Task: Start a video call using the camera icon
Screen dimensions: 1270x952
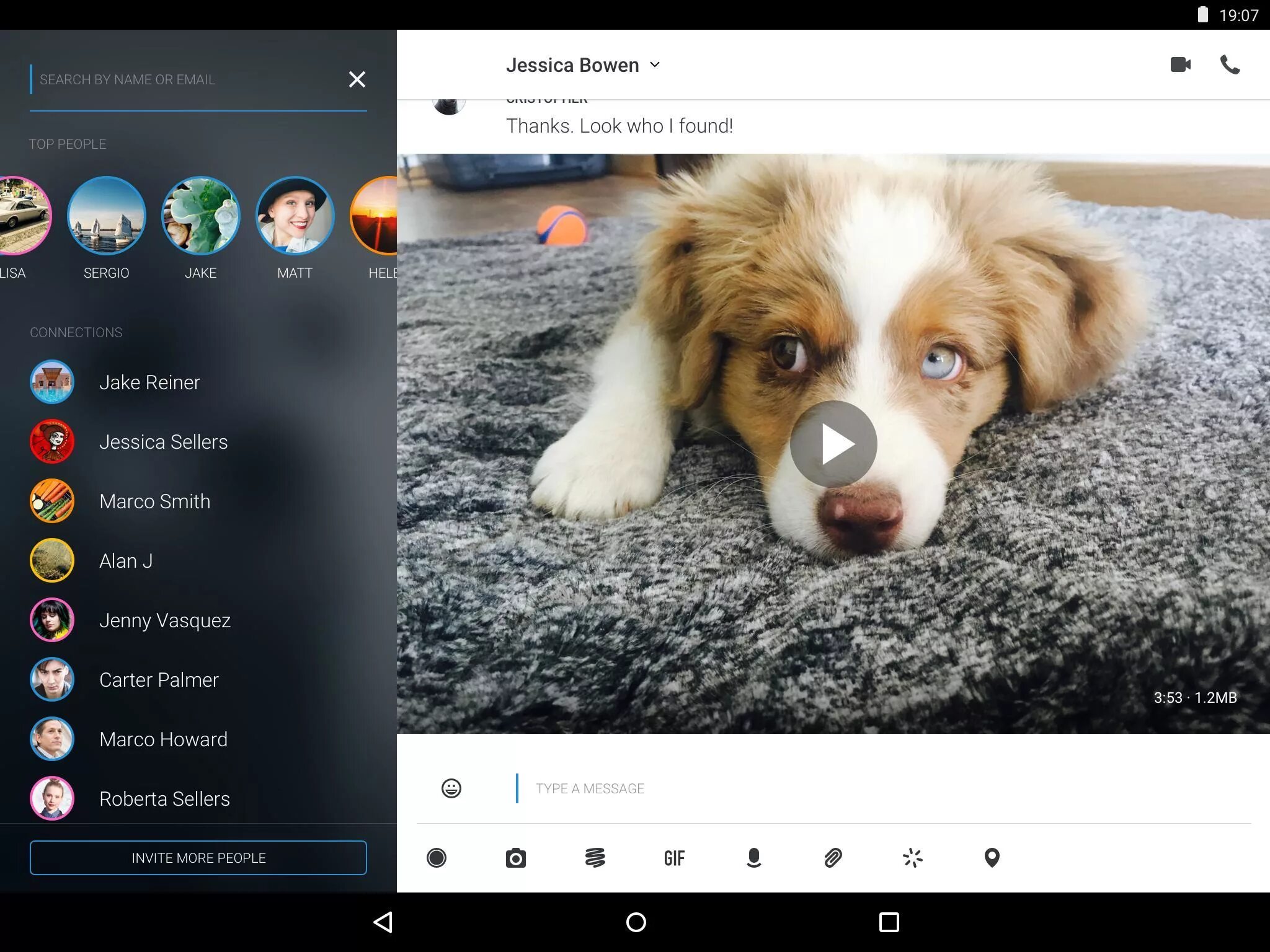Action: (x=1180, y=65)
